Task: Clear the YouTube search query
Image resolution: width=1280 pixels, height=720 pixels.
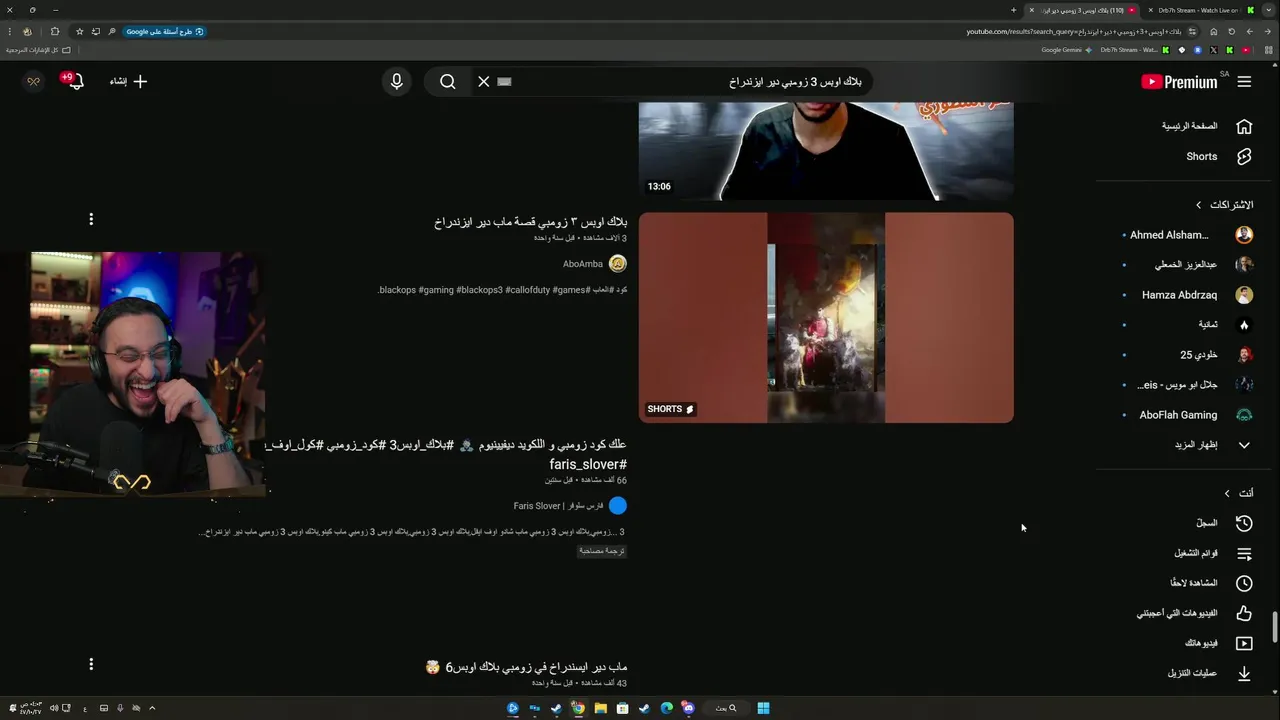Action: pyautogui.click(x=484, y=82)
